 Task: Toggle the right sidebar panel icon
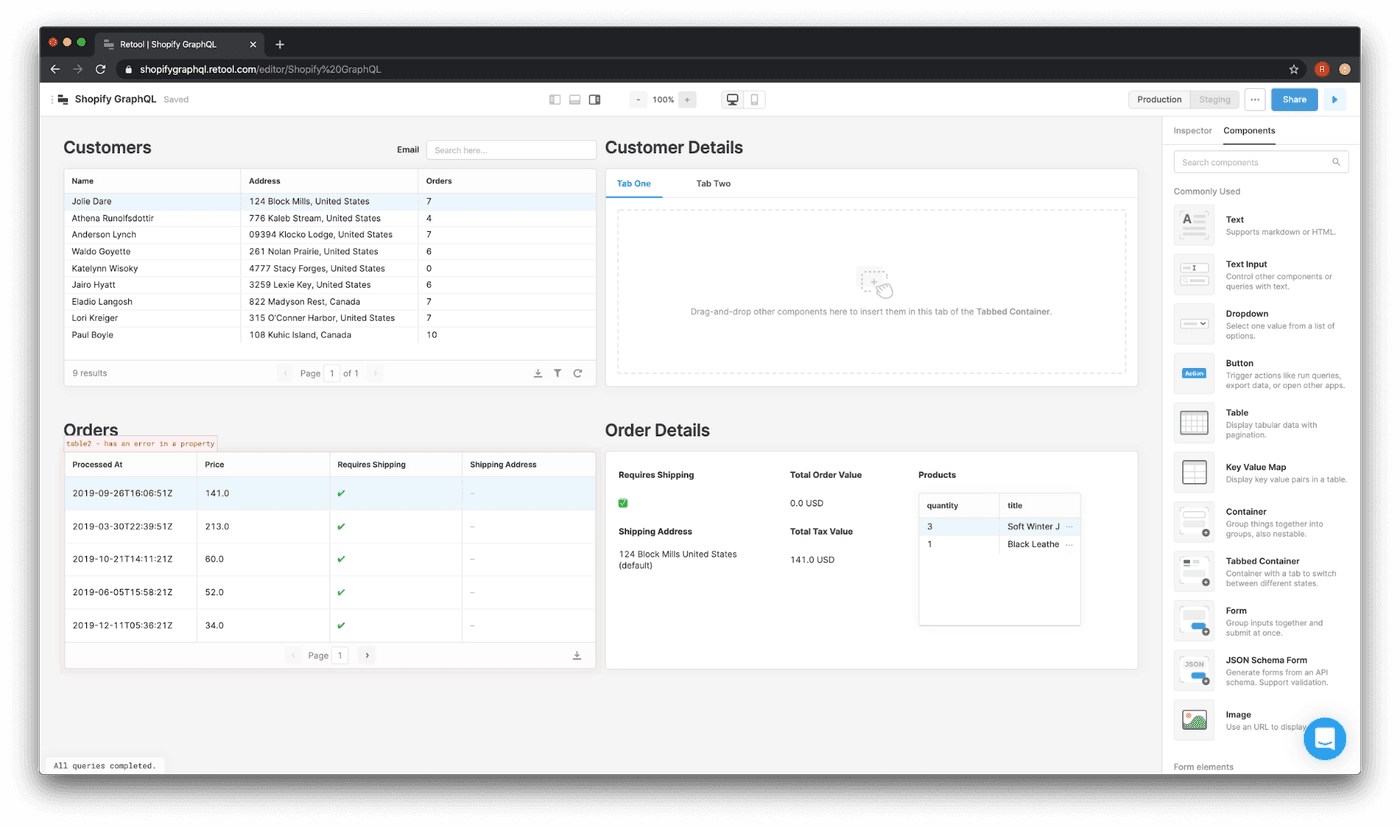595,100
